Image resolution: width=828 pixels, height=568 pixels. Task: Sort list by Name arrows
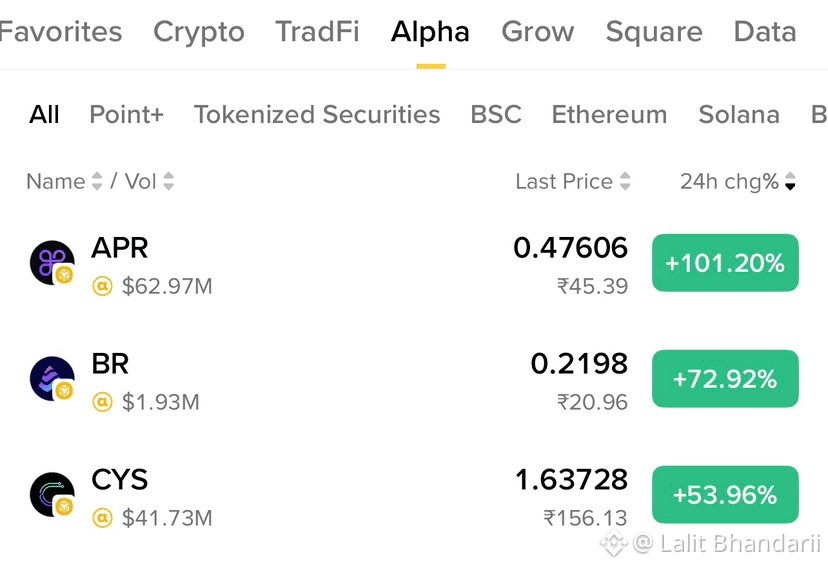click(97, 181)
